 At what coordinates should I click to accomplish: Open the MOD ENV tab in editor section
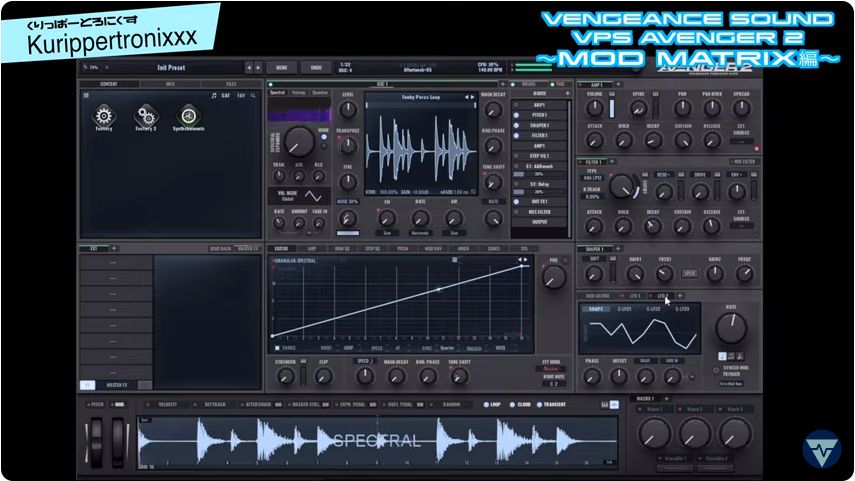point(433,249)
